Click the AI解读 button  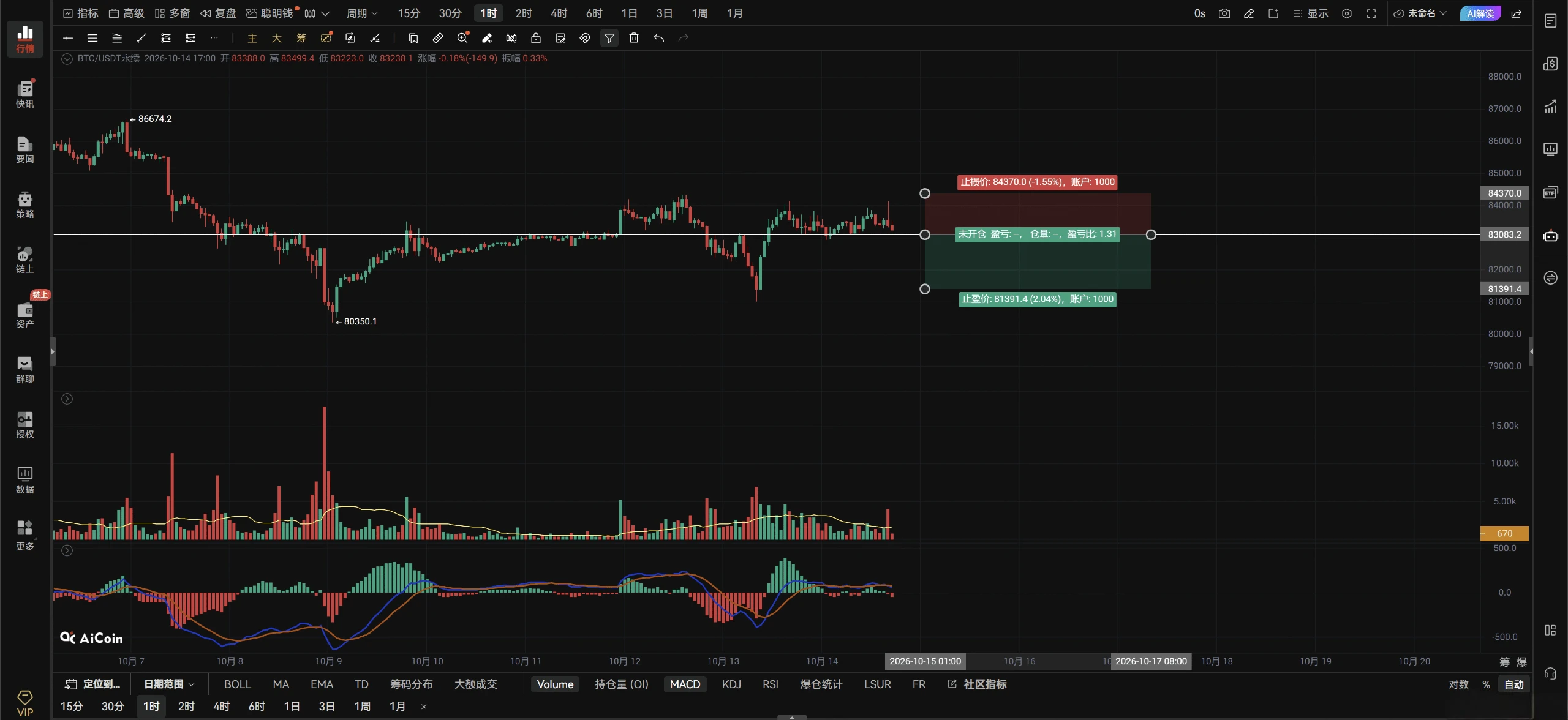1480,13
